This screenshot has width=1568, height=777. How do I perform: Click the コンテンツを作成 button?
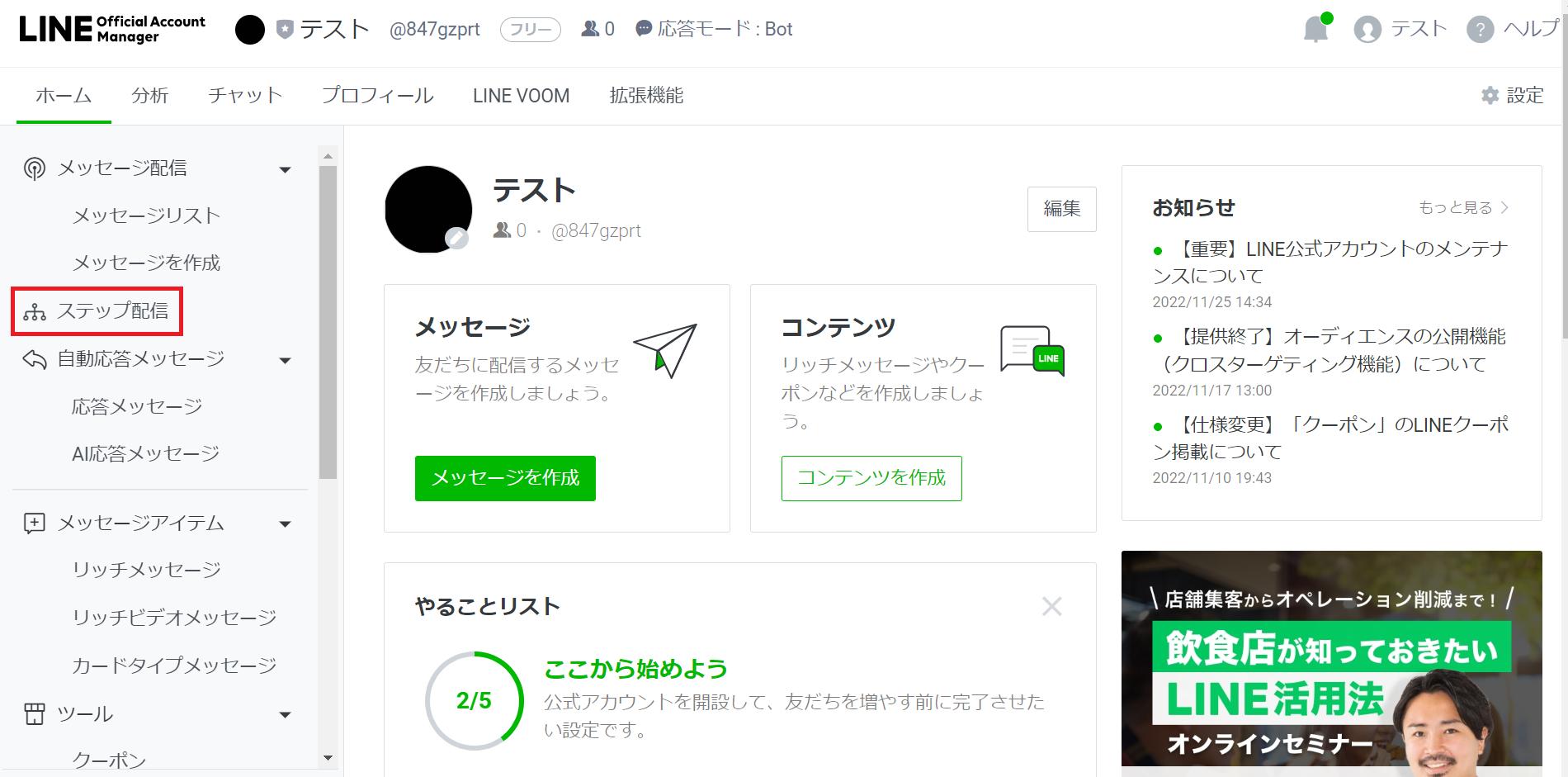pyautogui.click(x=871, y=478)
